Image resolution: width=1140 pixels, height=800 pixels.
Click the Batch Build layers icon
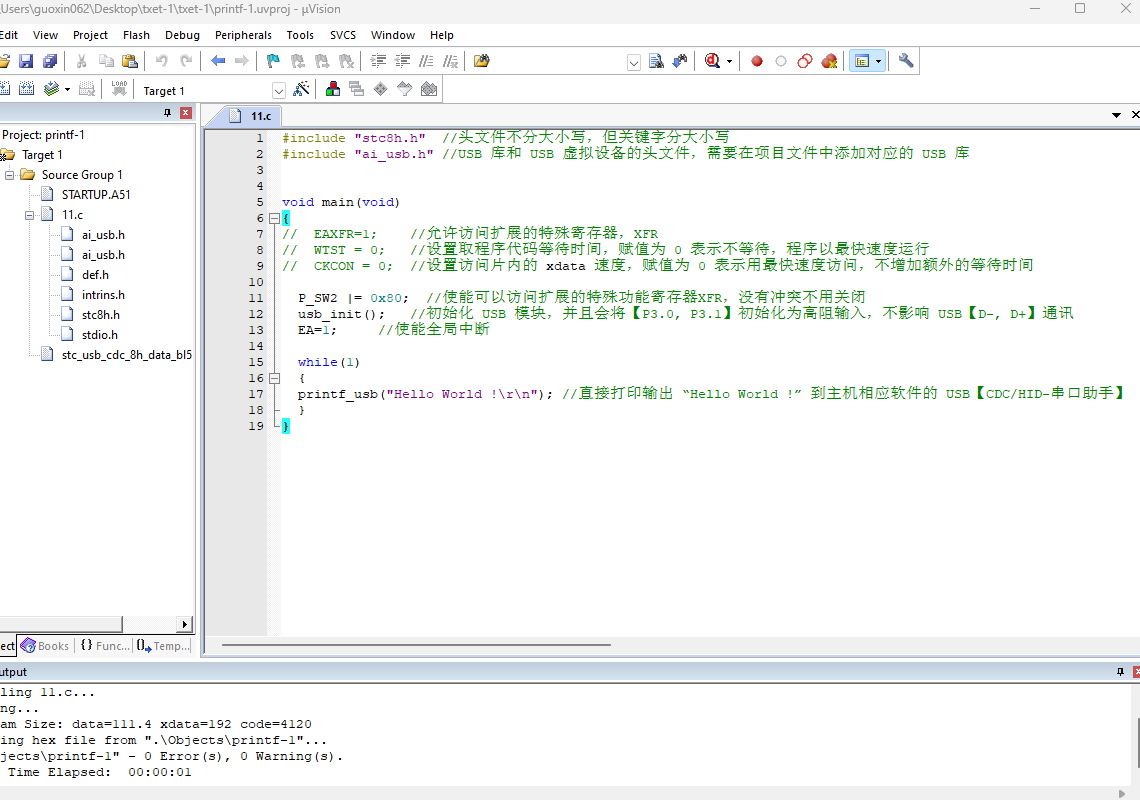pos(50,89)
